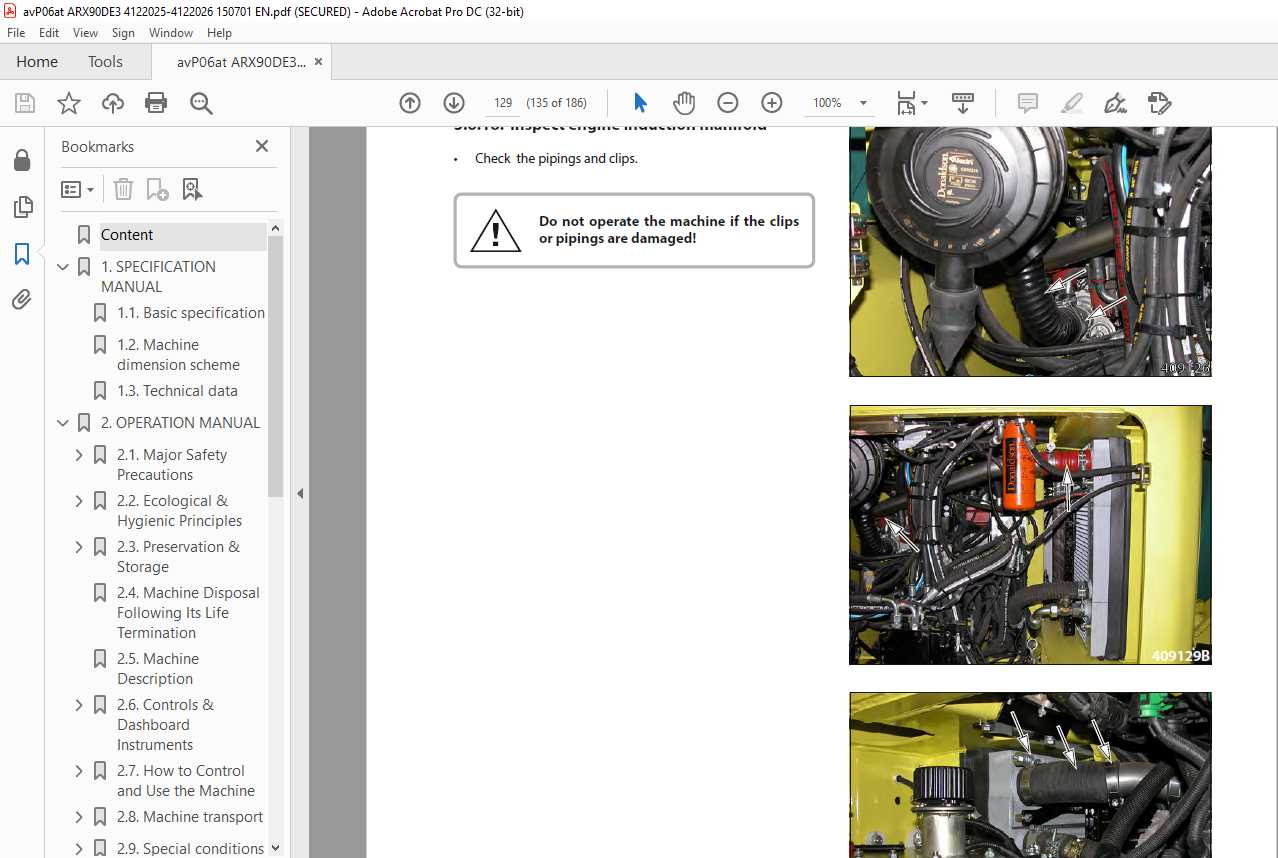This screenshot has height=858, width=1278.
Task: Click the scrolling mode toolbar icon
Action: tap(963, 103)
